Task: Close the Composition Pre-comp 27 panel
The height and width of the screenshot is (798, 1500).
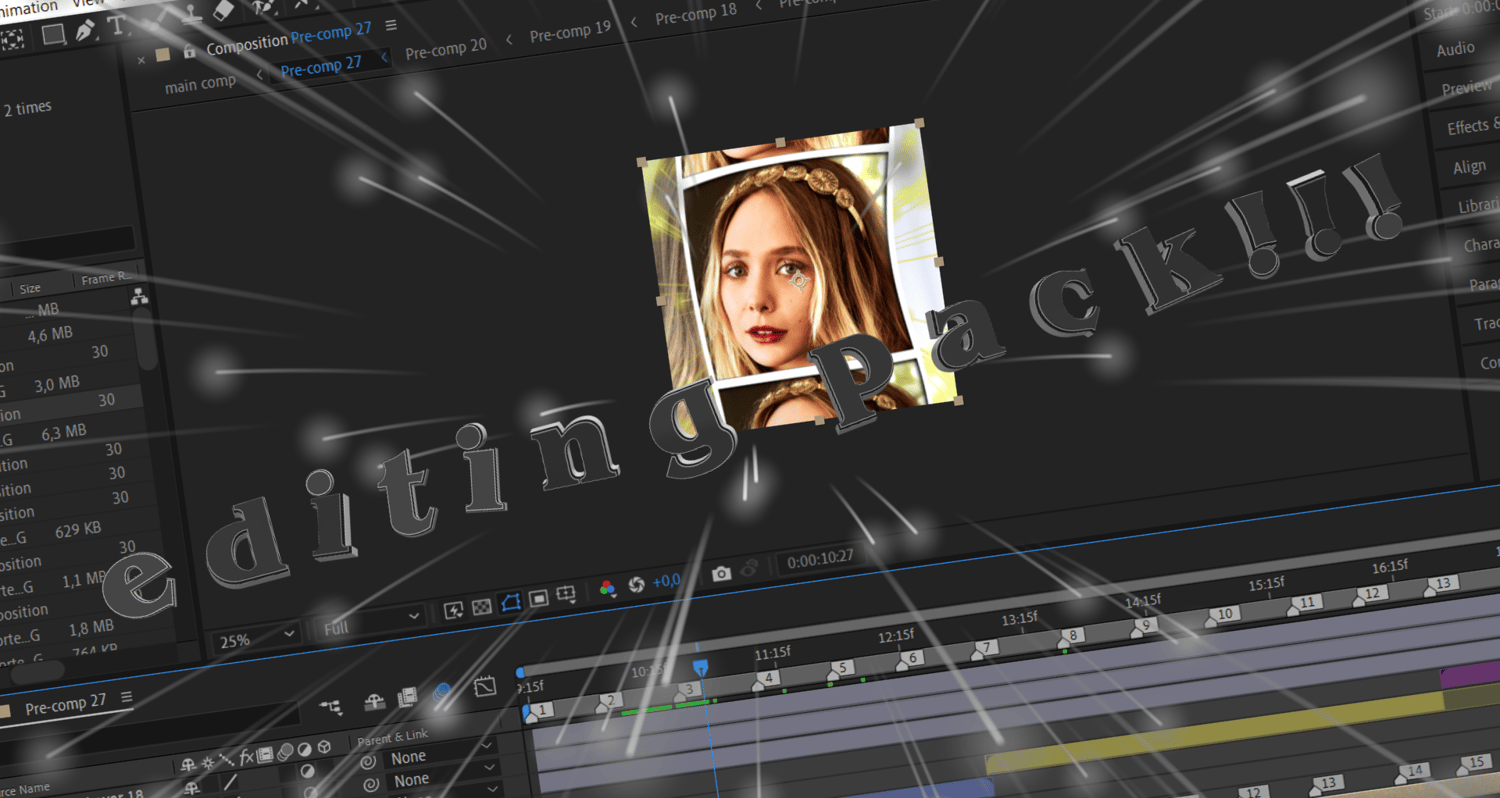Action: coord(141,60)
